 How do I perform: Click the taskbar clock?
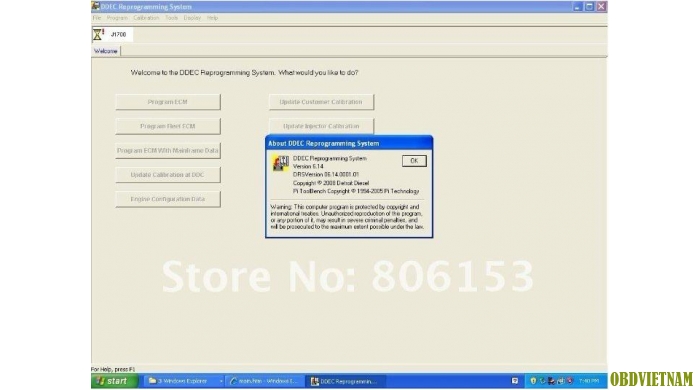(588, 381)
